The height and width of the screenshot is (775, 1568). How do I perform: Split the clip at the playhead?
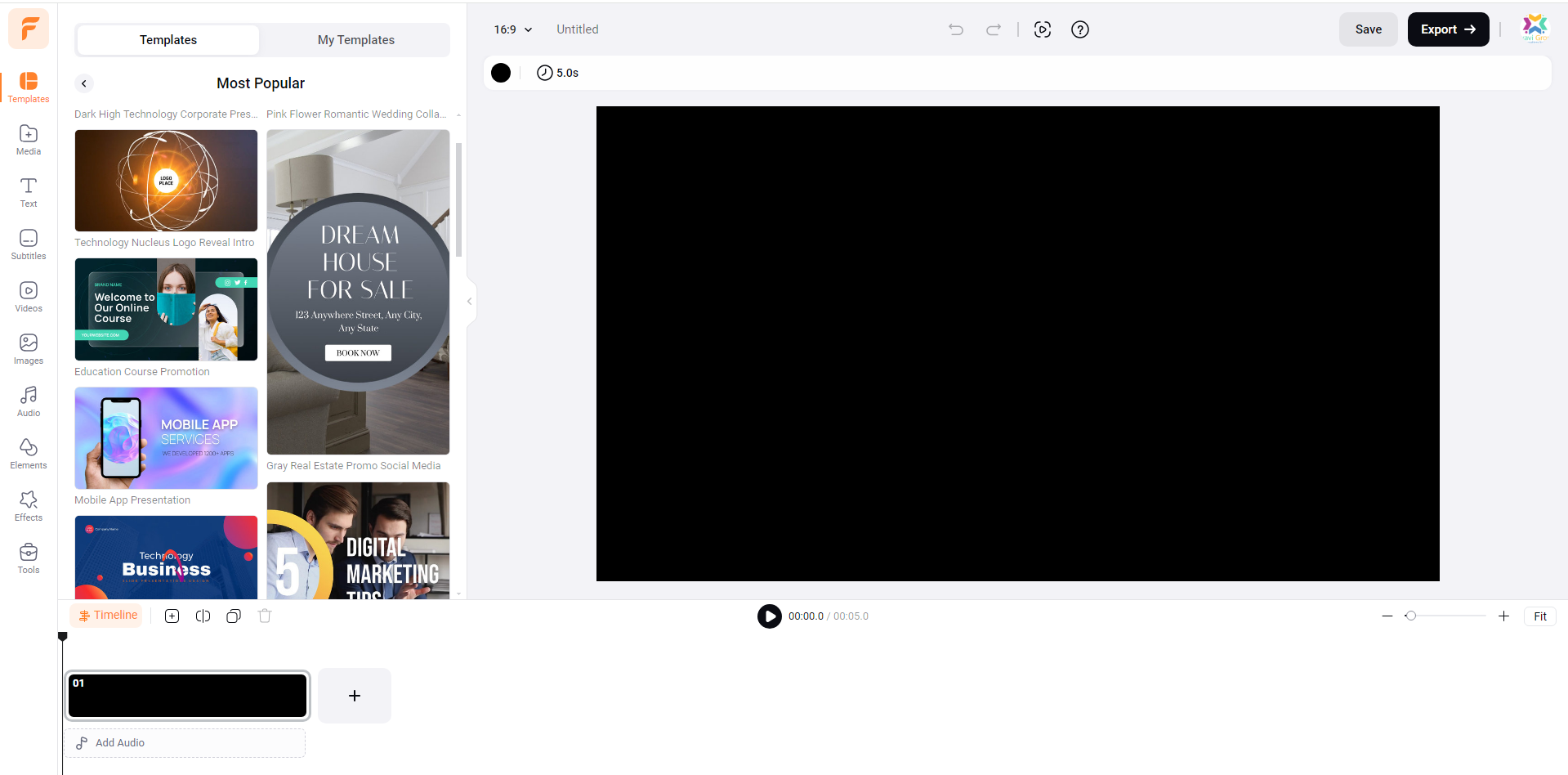pyautogui.click(x=203, y=616)
